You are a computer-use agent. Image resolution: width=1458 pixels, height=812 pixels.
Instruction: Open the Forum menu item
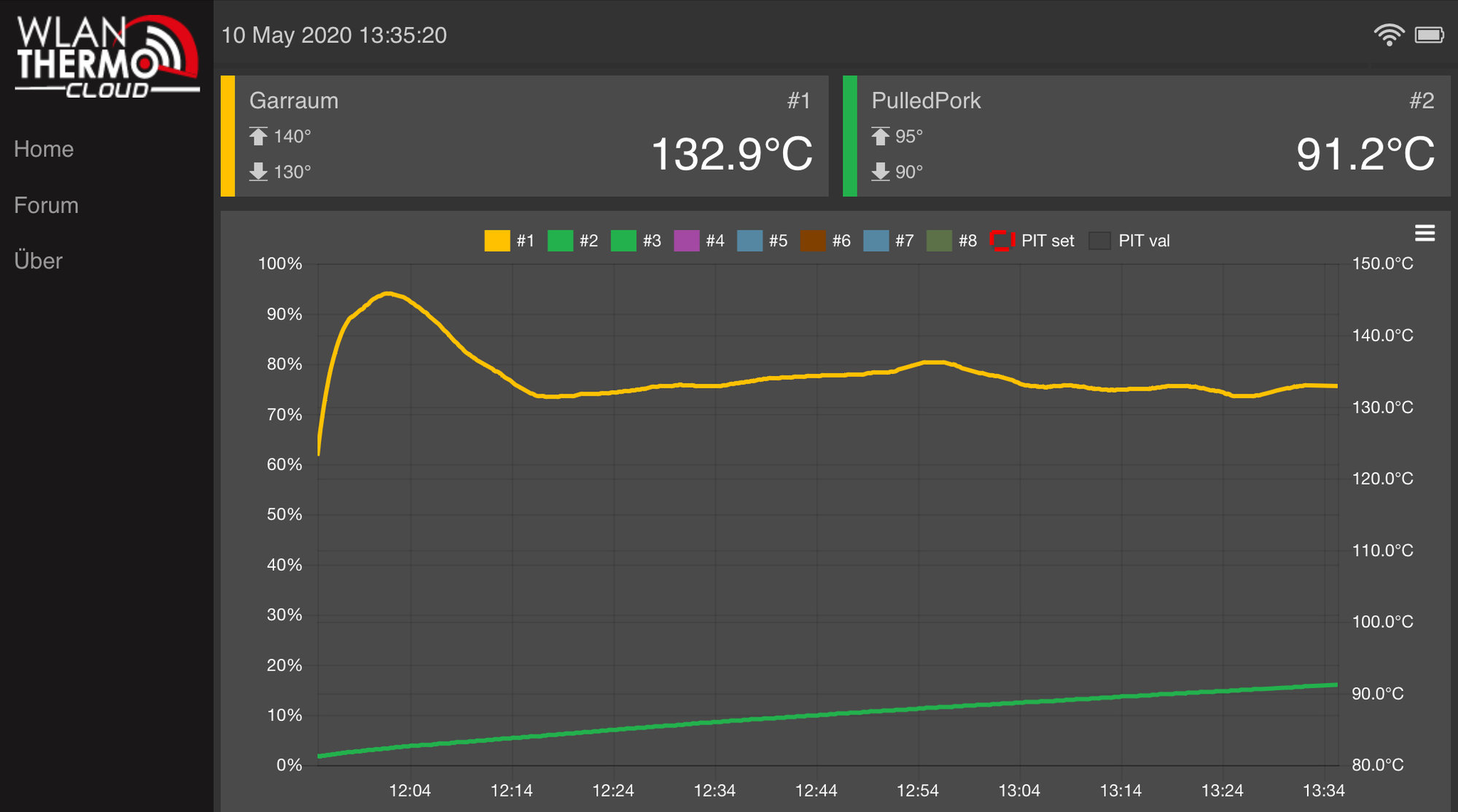[x=46, y=206]
